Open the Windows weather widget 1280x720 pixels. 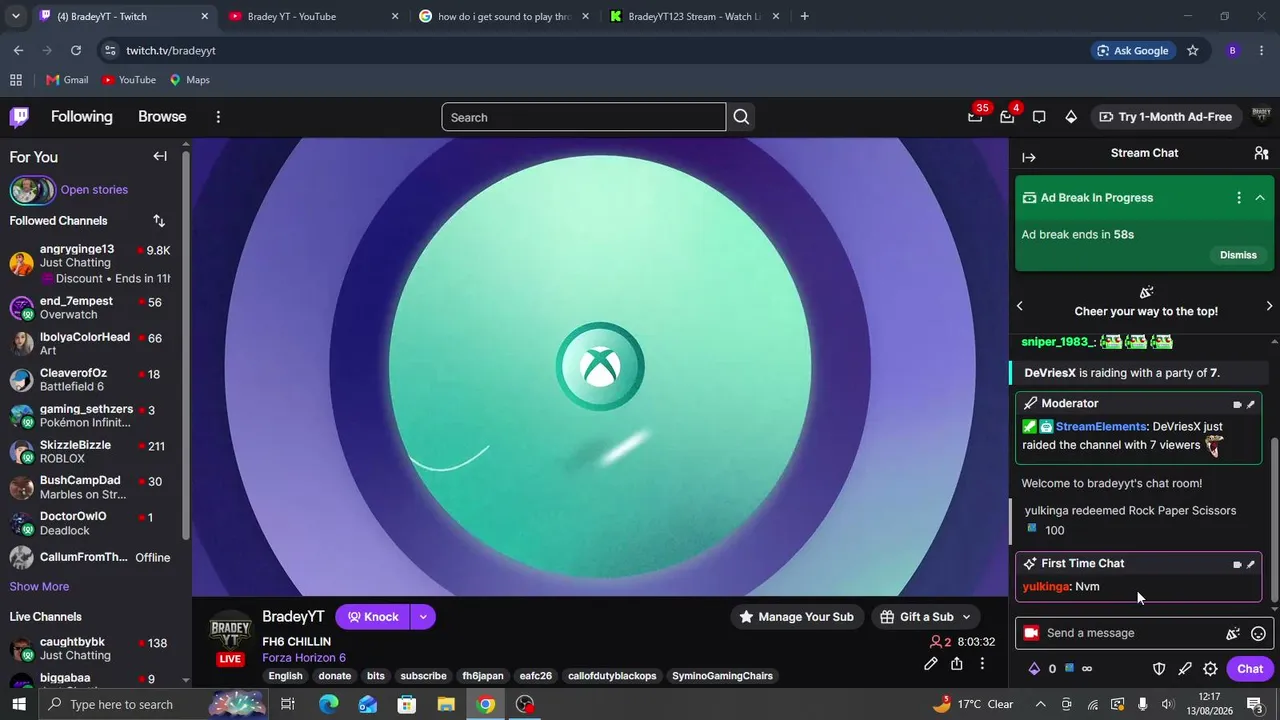click(973, 705)
